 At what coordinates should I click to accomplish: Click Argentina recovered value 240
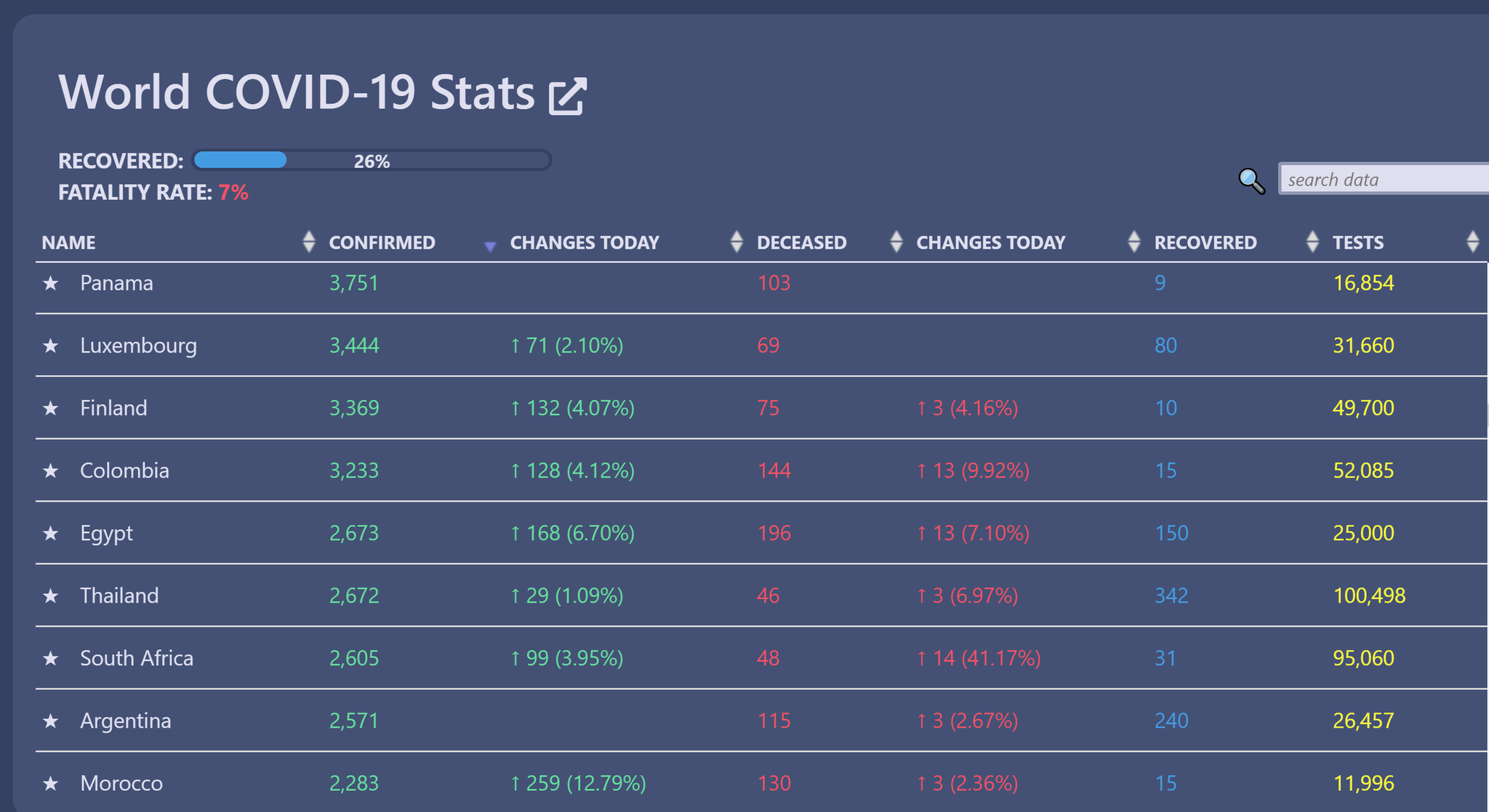pos(1171,720)
